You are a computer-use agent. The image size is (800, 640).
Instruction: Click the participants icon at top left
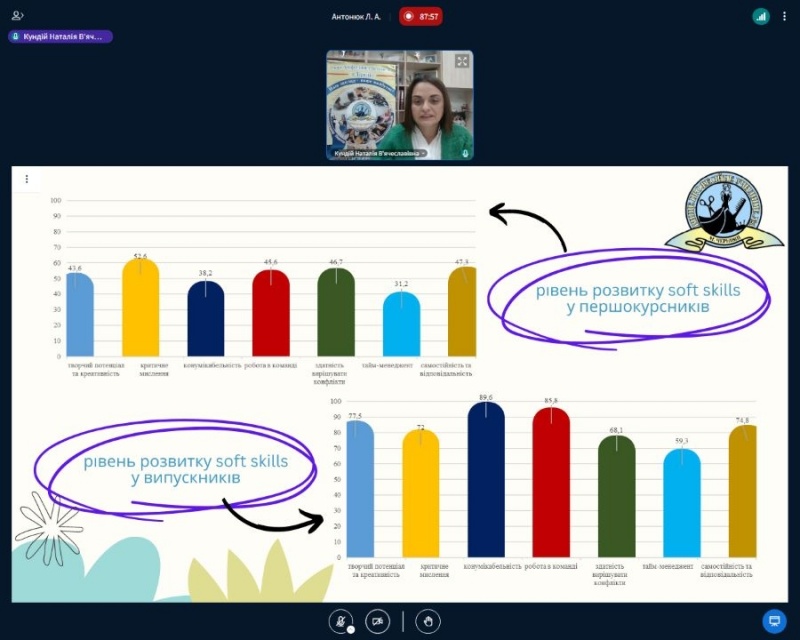point(17,16)
